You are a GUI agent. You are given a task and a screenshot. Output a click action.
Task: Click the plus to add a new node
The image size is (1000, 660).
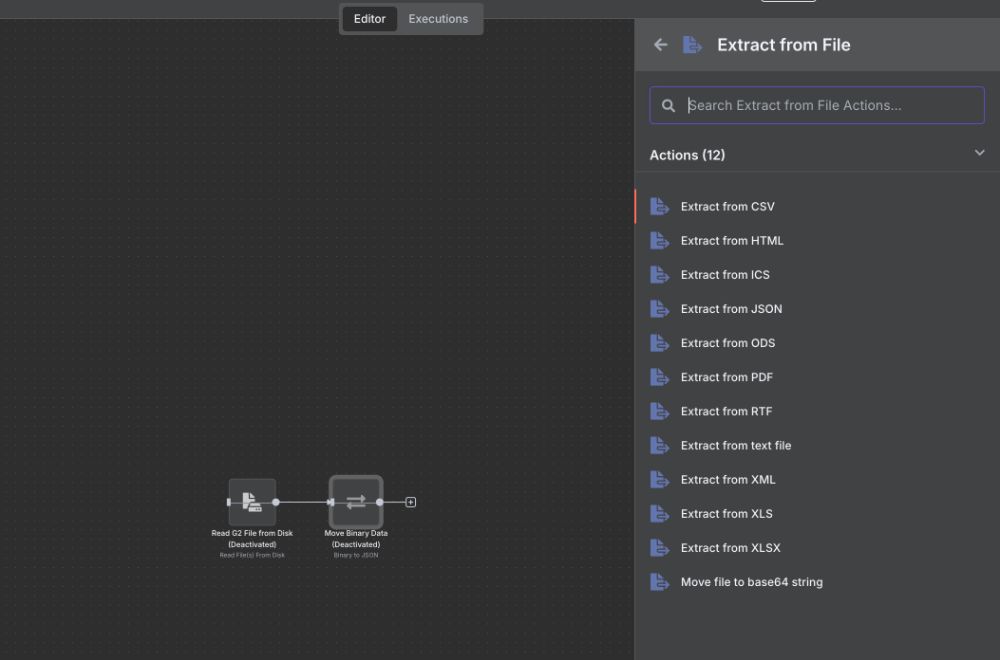coord(410,502)
